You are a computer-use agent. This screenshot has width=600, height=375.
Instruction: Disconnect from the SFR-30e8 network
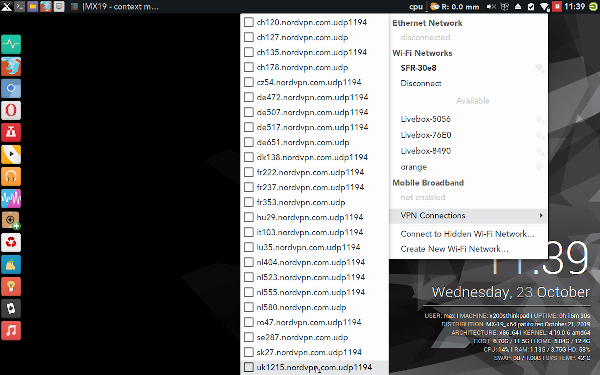pyautogui.click(x=421, y=83)
